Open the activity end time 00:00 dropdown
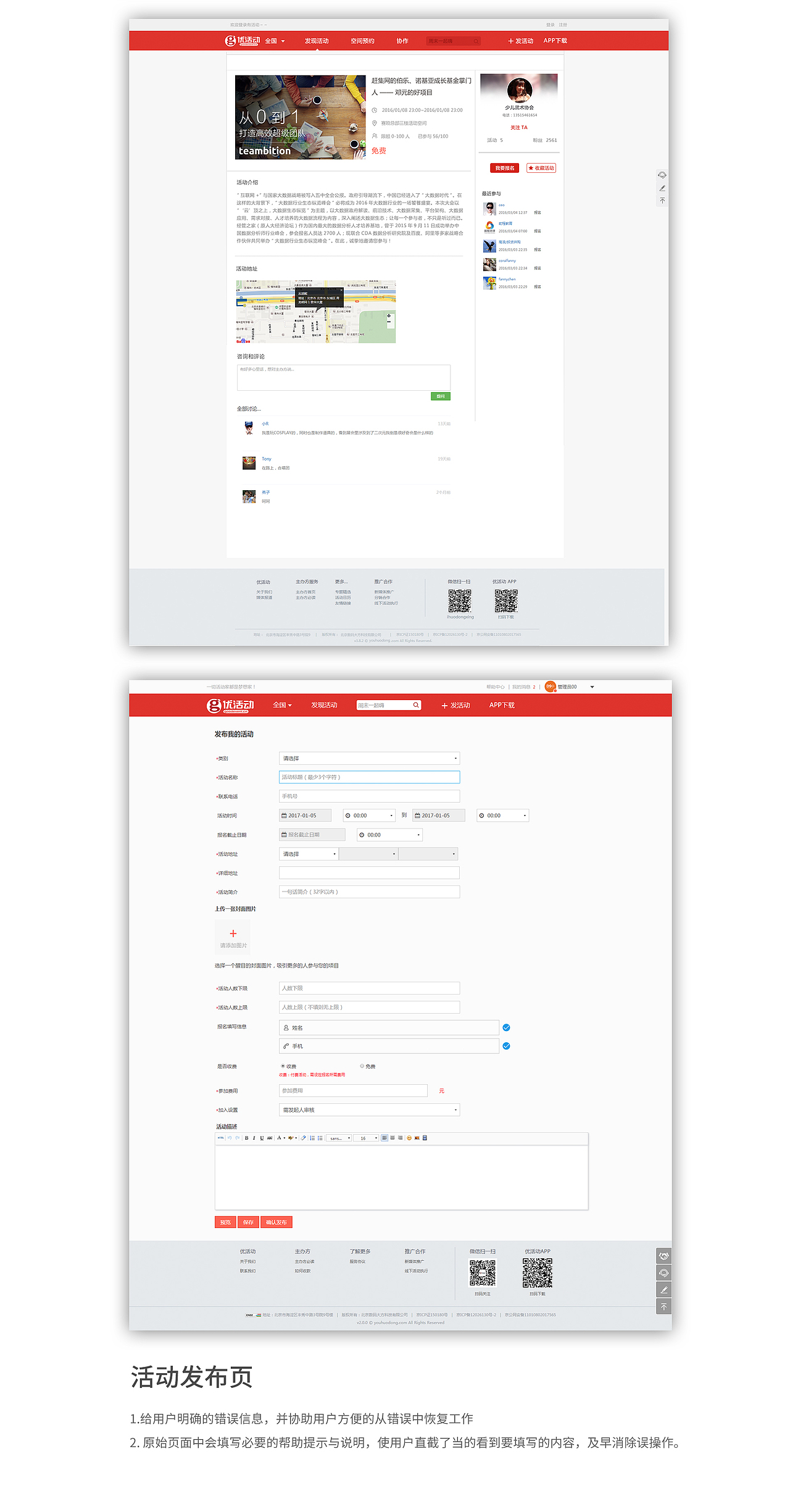The height and width of the screenshot is (1512, 790). (x=502, y=816)
